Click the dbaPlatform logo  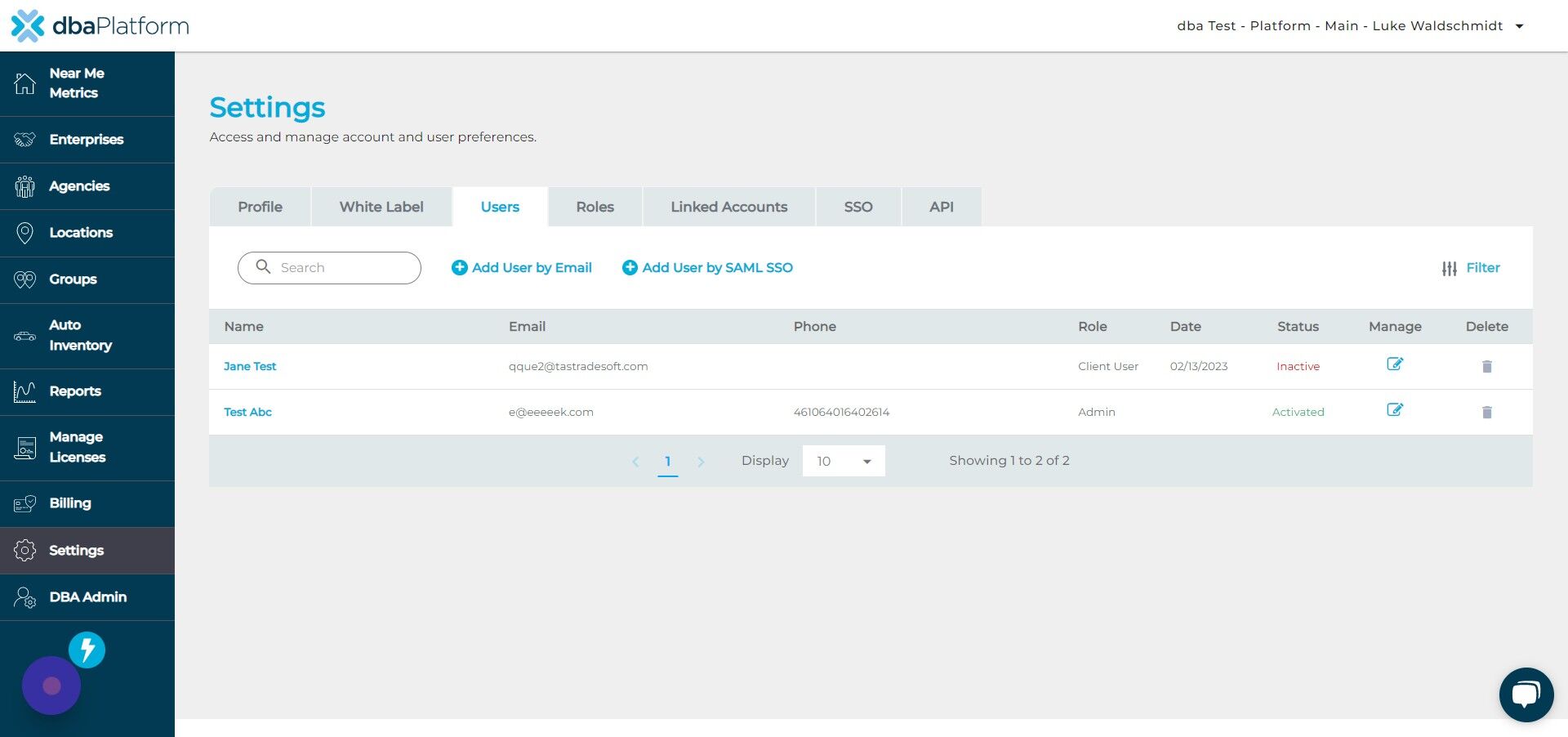pyautogui.click(x=98, y=25)
